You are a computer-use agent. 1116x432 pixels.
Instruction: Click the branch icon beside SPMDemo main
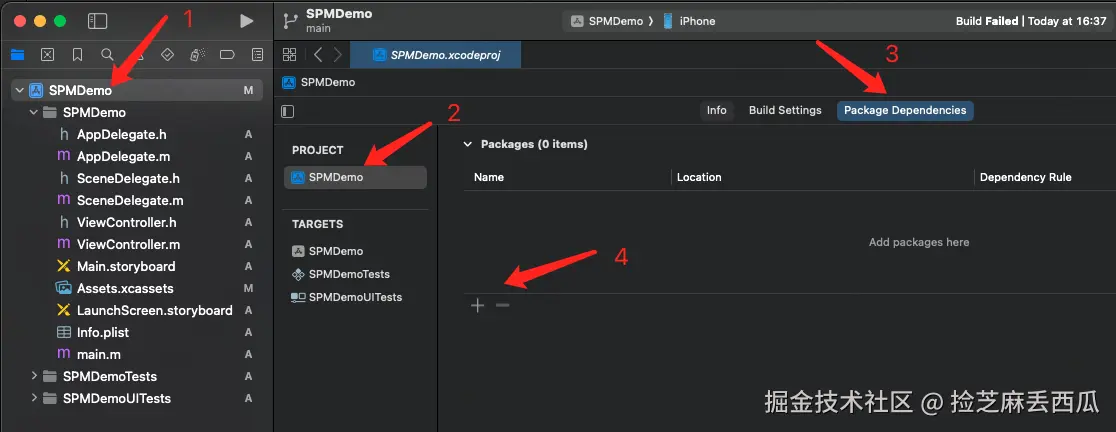pyautogui.click(x=290, y=21)
